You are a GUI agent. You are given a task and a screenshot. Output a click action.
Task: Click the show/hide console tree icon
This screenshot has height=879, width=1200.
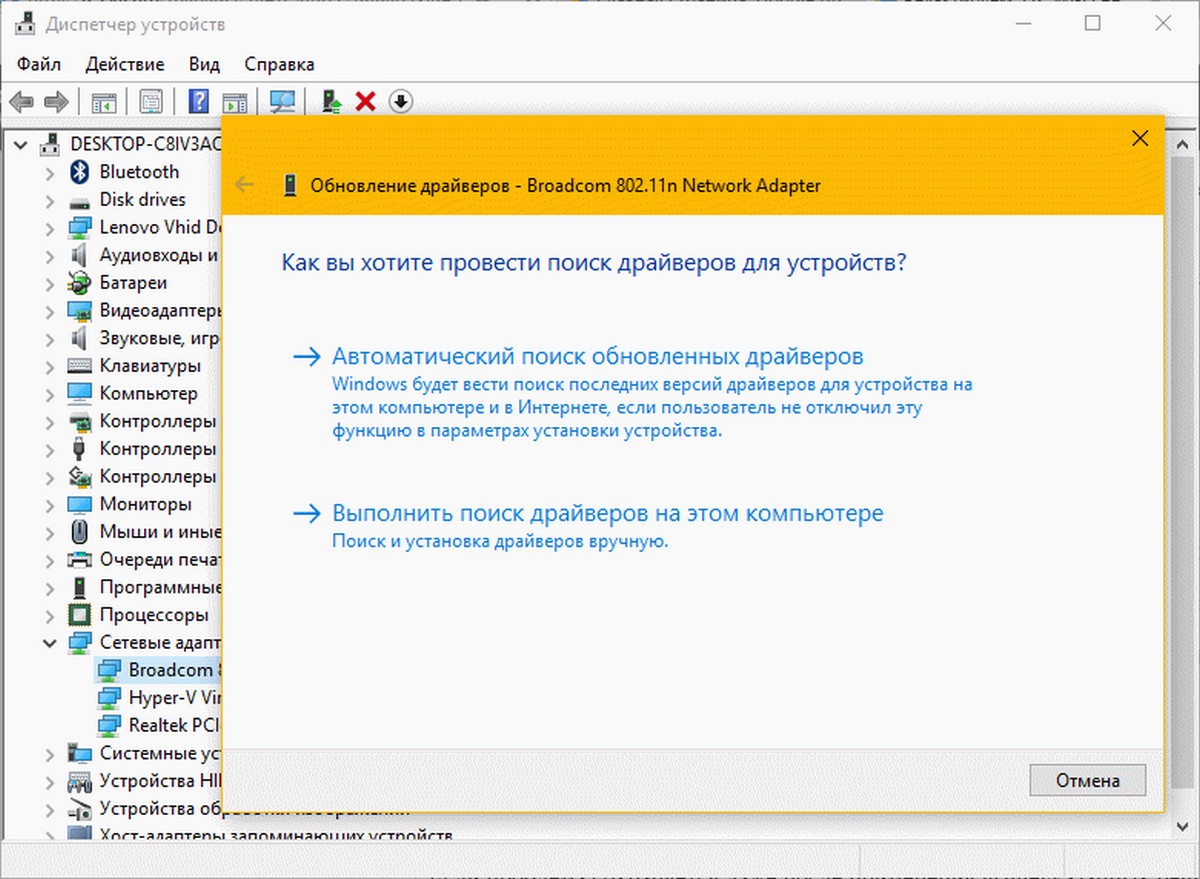click(x=104, y=101)
